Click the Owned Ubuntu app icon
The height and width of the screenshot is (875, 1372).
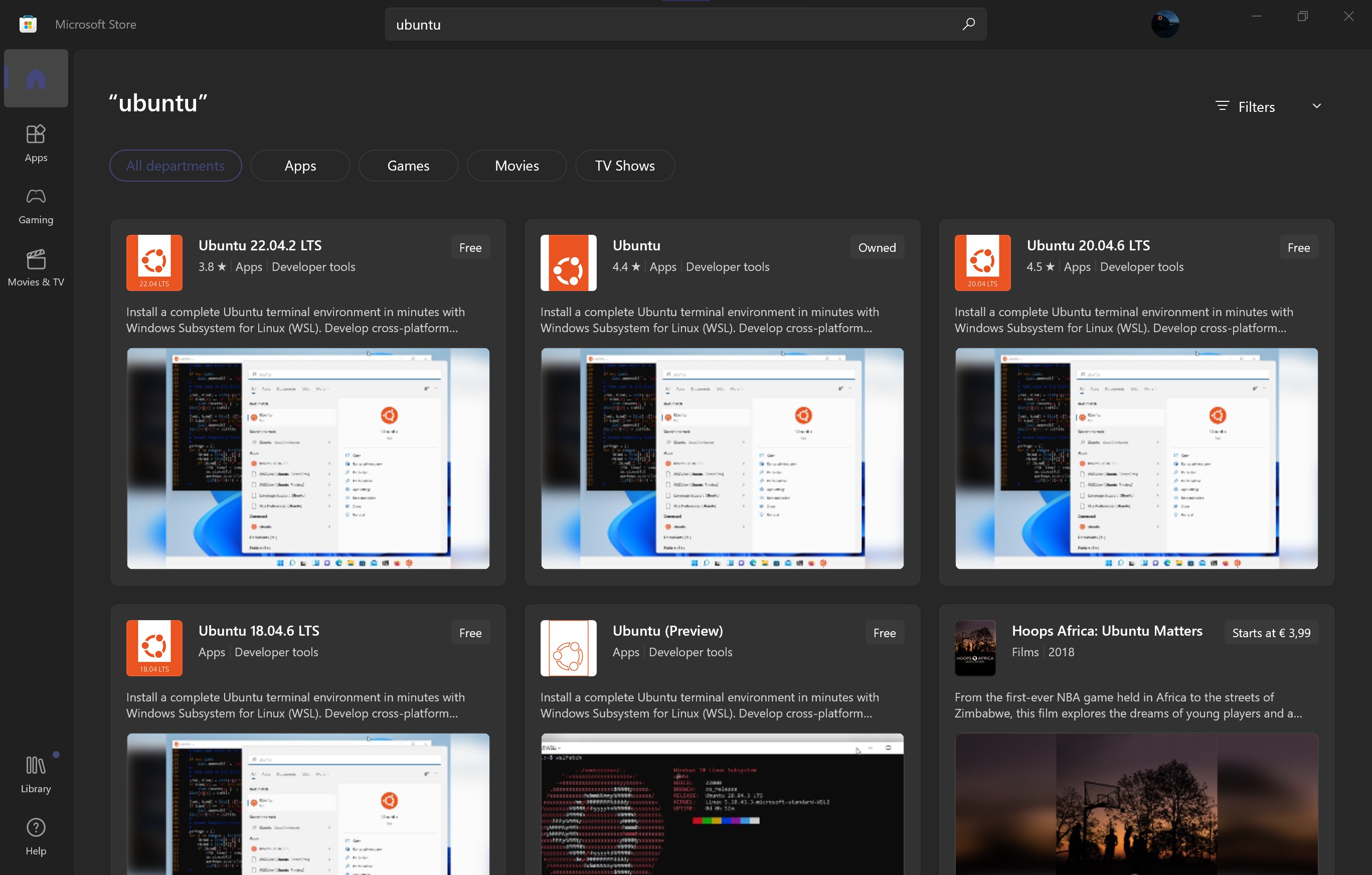click(x=569, y=263)
